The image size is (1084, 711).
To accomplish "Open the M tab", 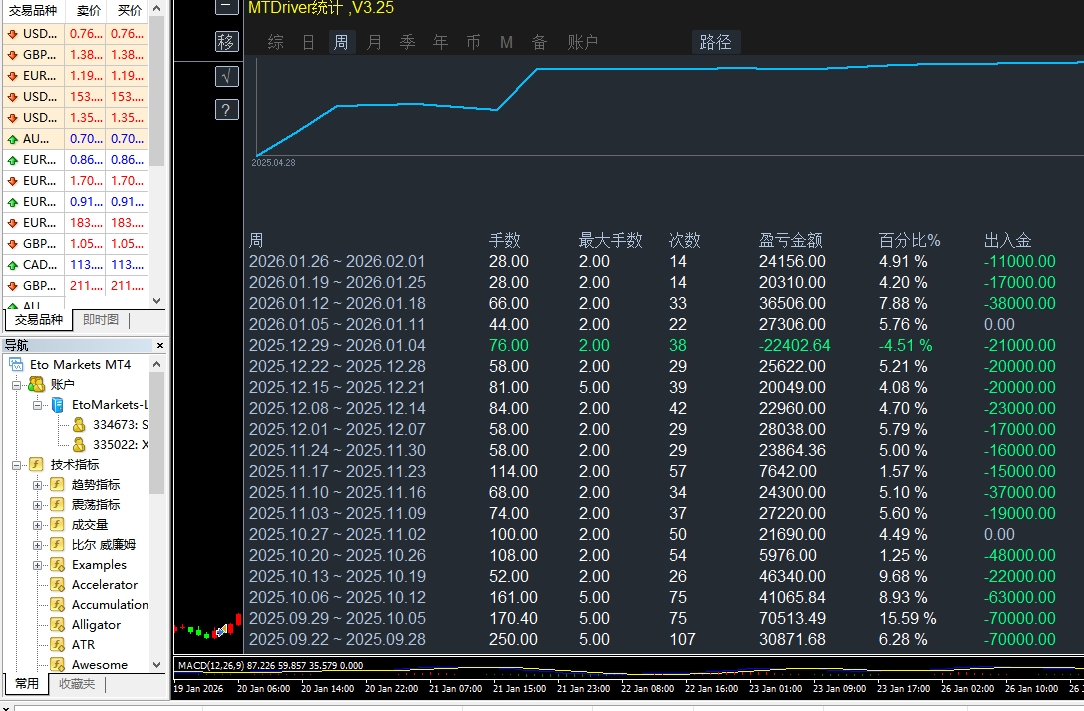I will (507, 42).
